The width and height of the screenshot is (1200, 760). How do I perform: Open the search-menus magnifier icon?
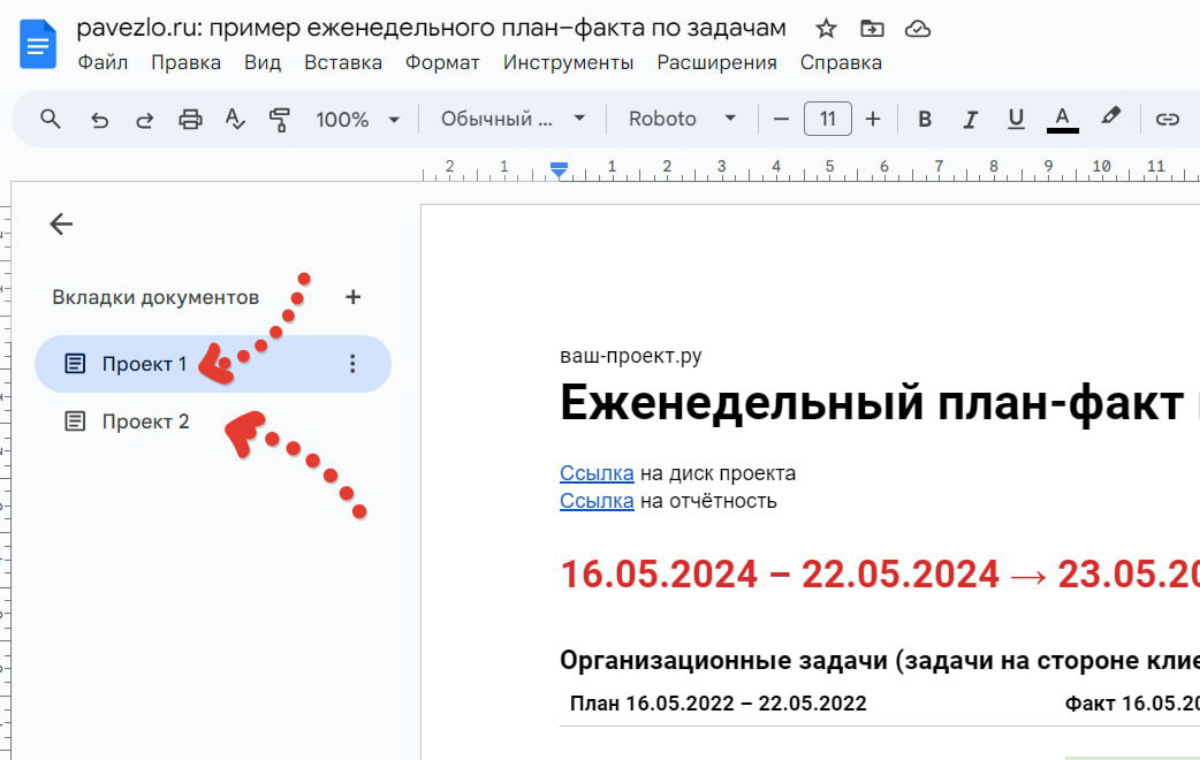click(51, 119)
